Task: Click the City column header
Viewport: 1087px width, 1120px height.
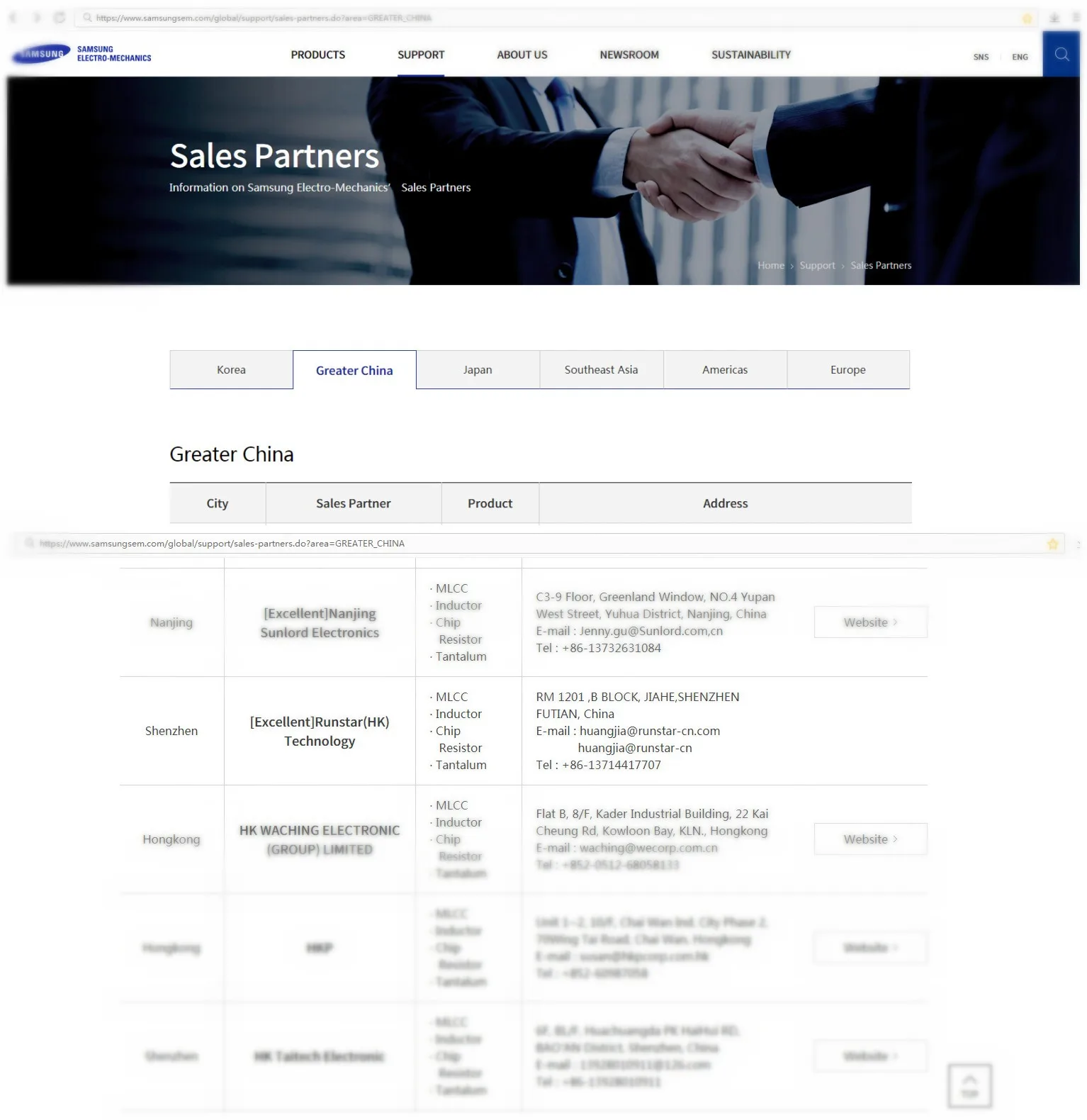Action: pyautogui.click(x=218, y=503)
